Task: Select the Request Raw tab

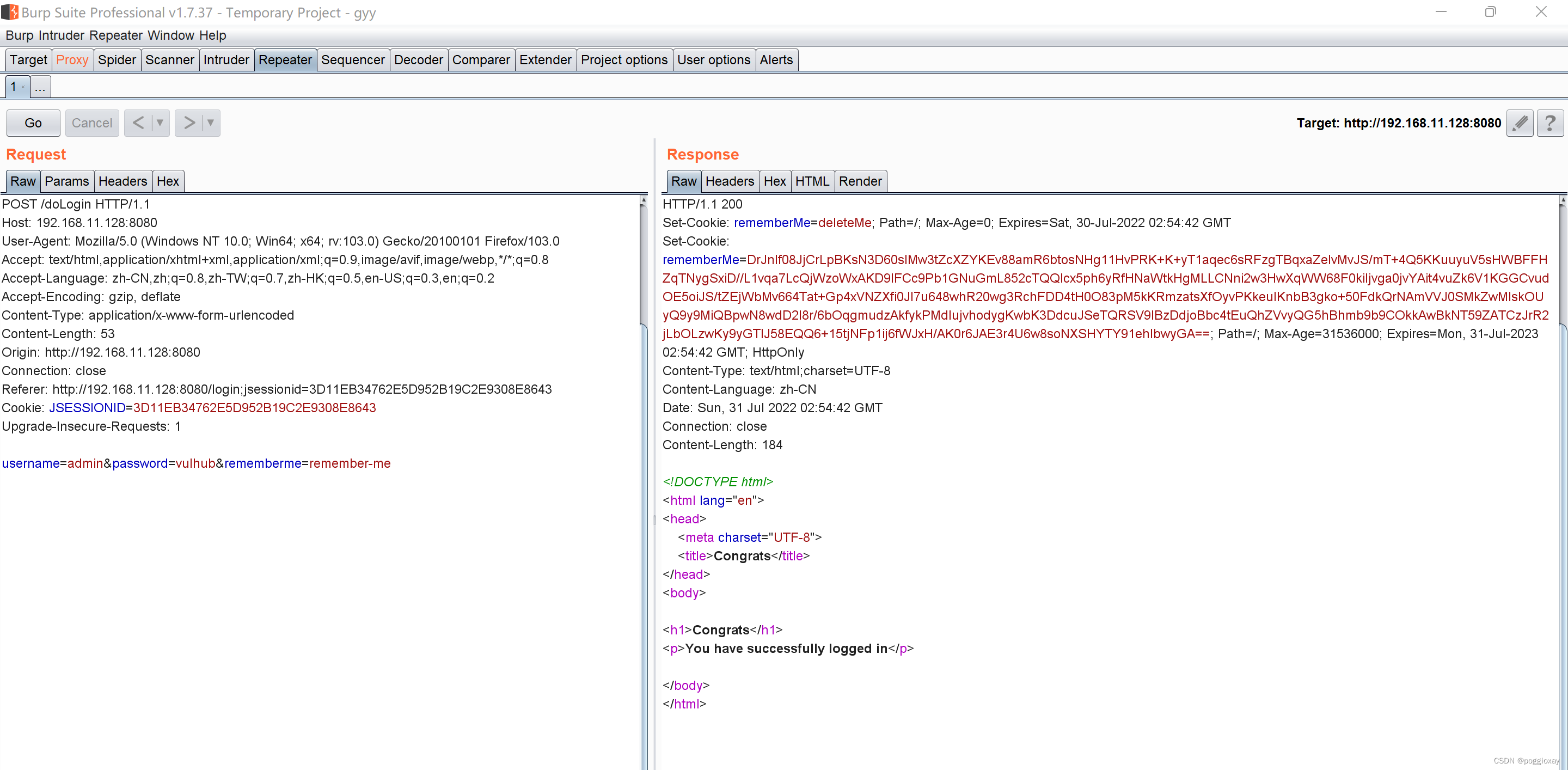Action: pyautogui.click(x=23, y=181)
